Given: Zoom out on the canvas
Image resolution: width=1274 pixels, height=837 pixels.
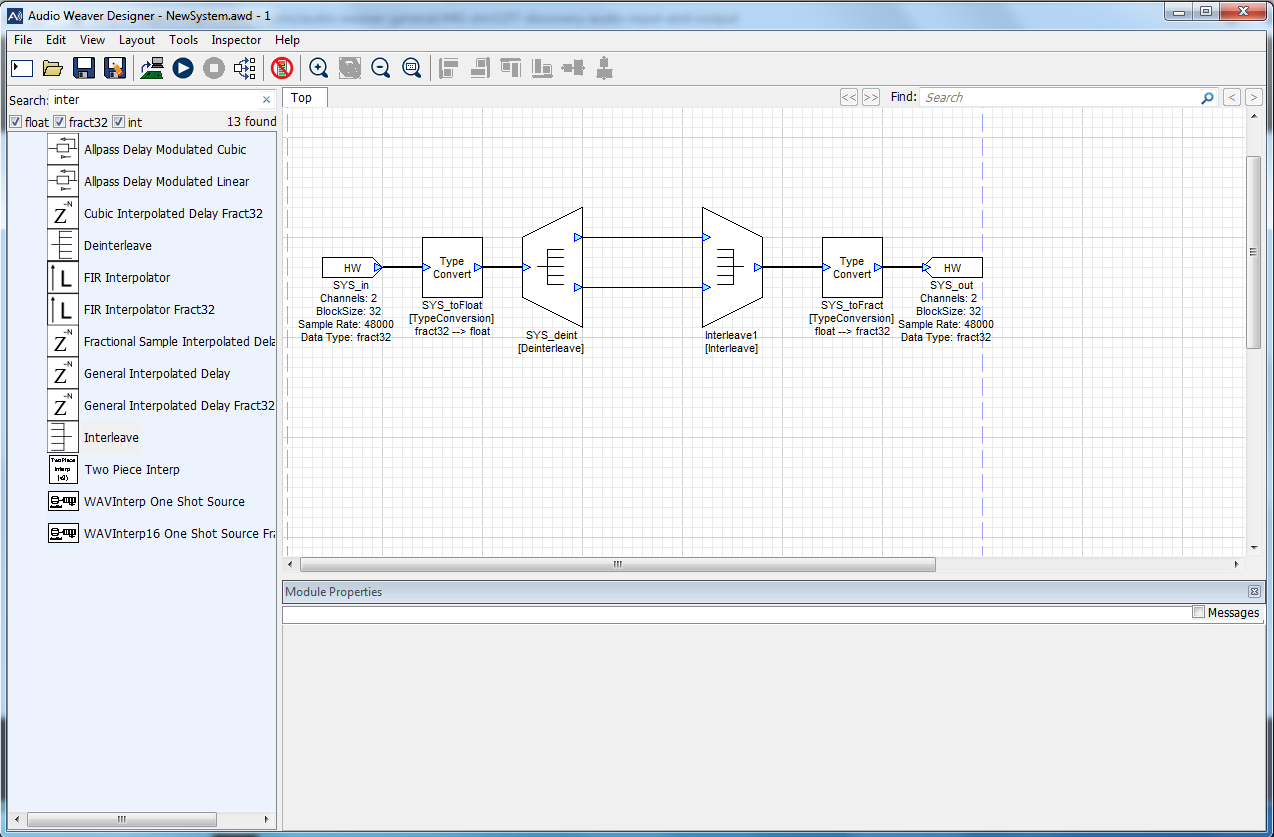Looking at the screenshot, I should tap(381, 68).
